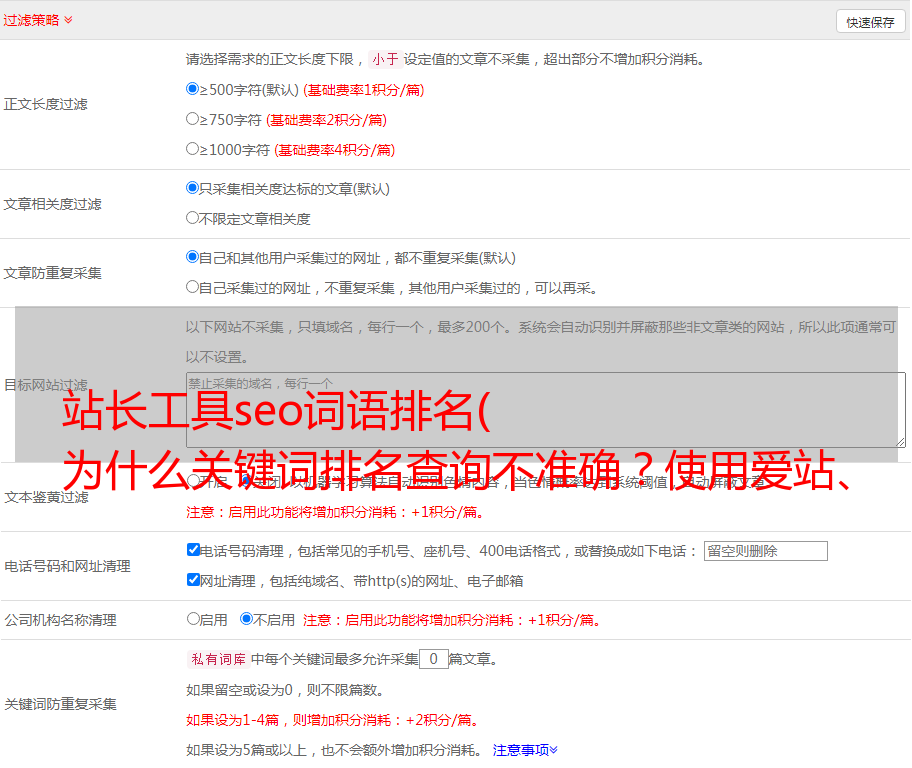The height and width of the screenshot is (768, 912).
Task: Click the 正文长度过滤 row label
Action: 45,104
